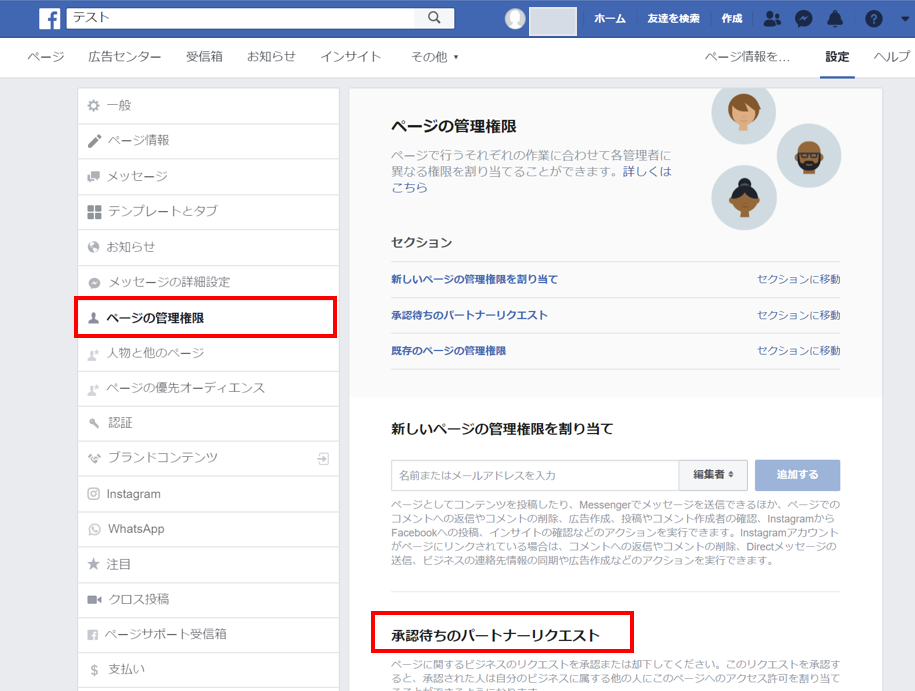Click the name or email input field
The height and width of the screenshot is (691, 915).
pyautogui.click(x=535, y=475)
